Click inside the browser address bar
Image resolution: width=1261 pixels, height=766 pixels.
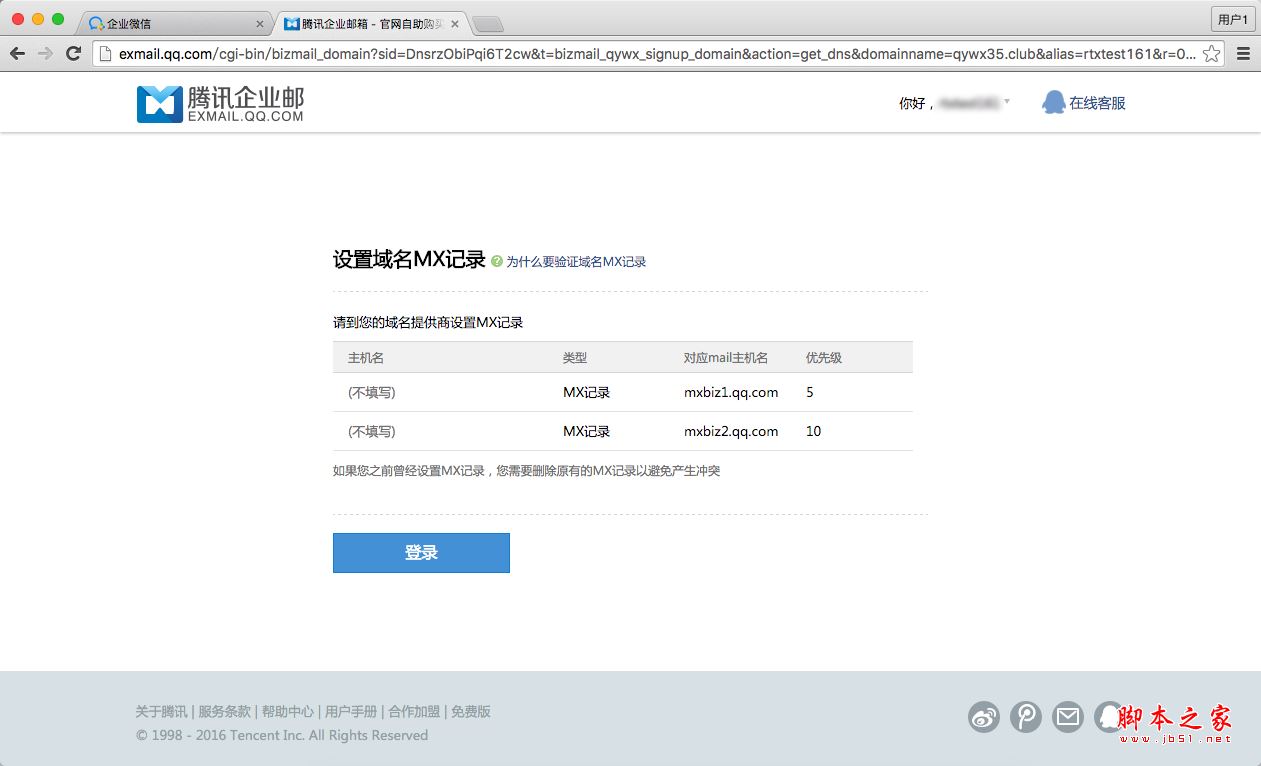click(x=600, y=56)
